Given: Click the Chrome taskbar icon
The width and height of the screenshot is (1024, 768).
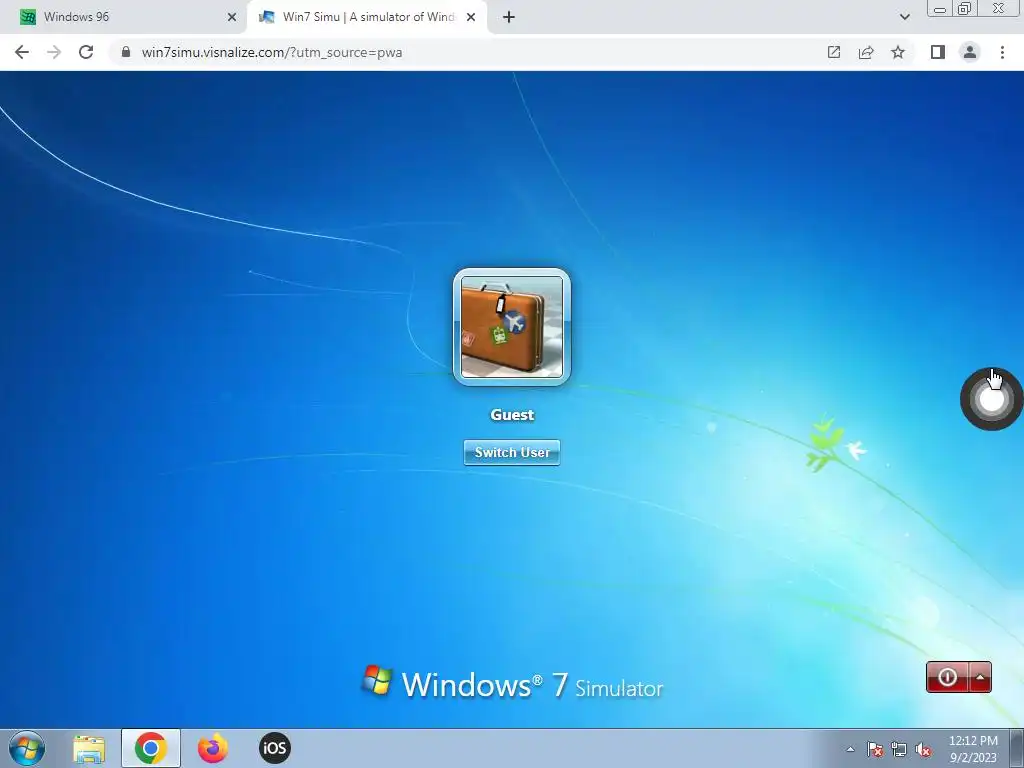Looking at the screenshot, I should tap(151, 748).
